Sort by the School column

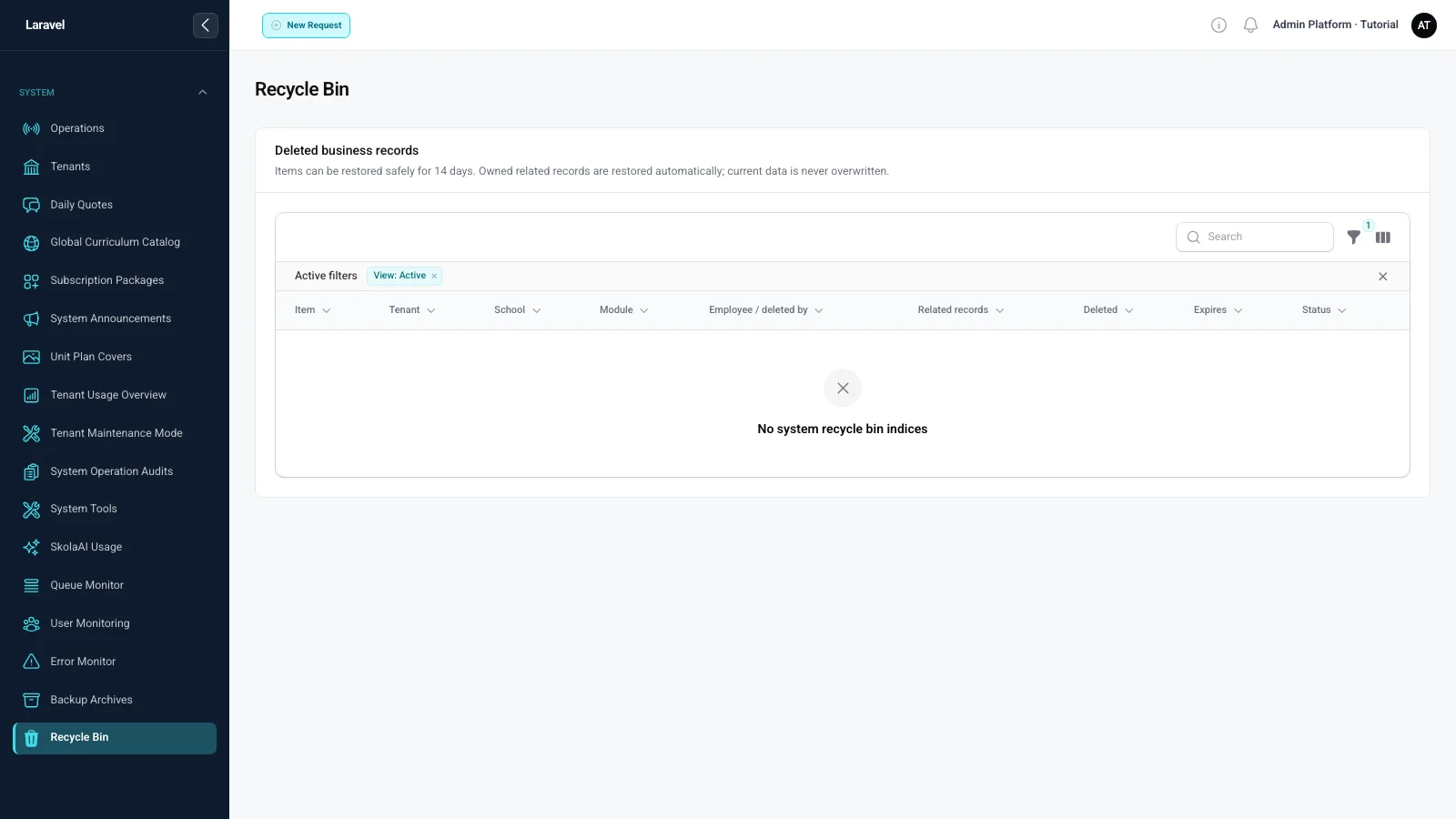(x=518, y=310)
